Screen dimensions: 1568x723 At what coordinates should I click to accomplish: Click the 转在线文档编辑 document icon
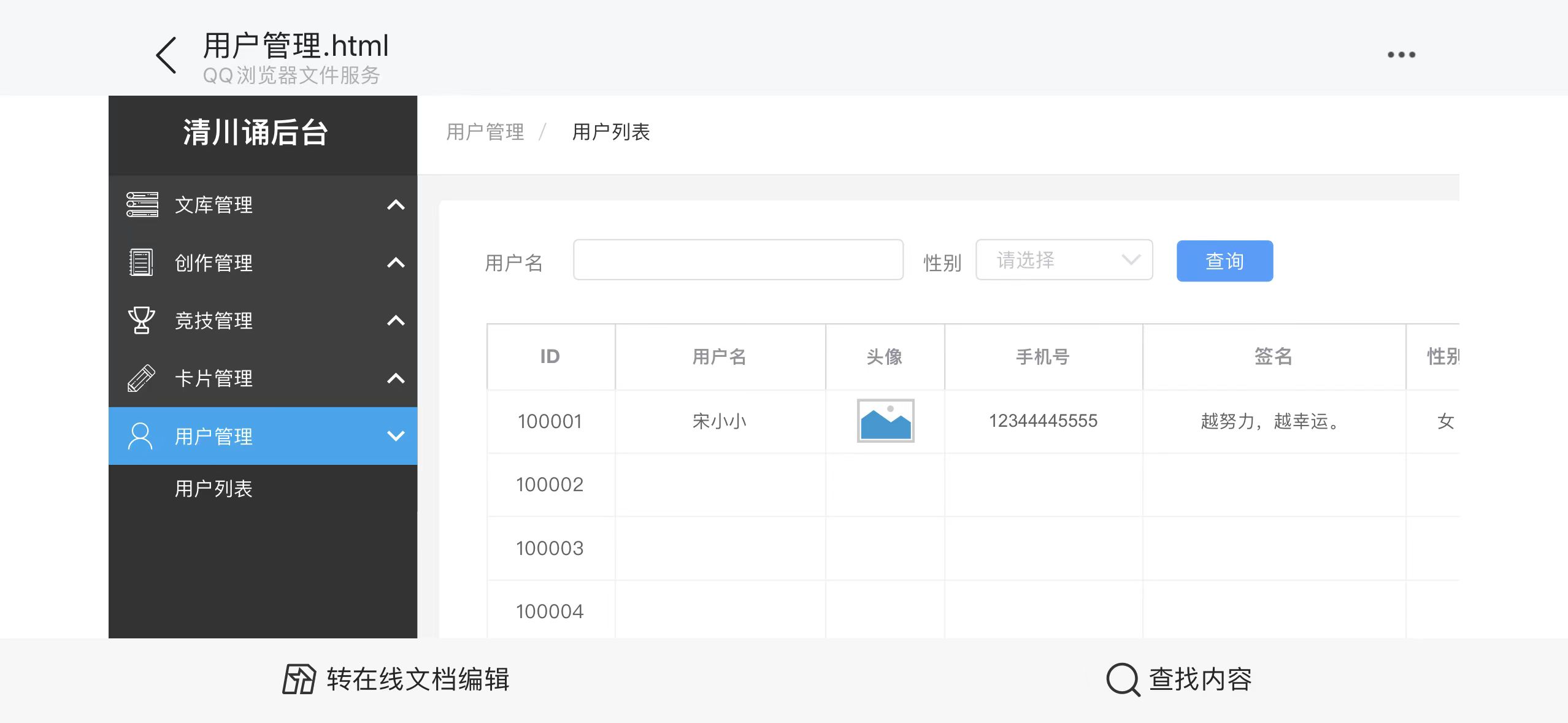(299, 679)
